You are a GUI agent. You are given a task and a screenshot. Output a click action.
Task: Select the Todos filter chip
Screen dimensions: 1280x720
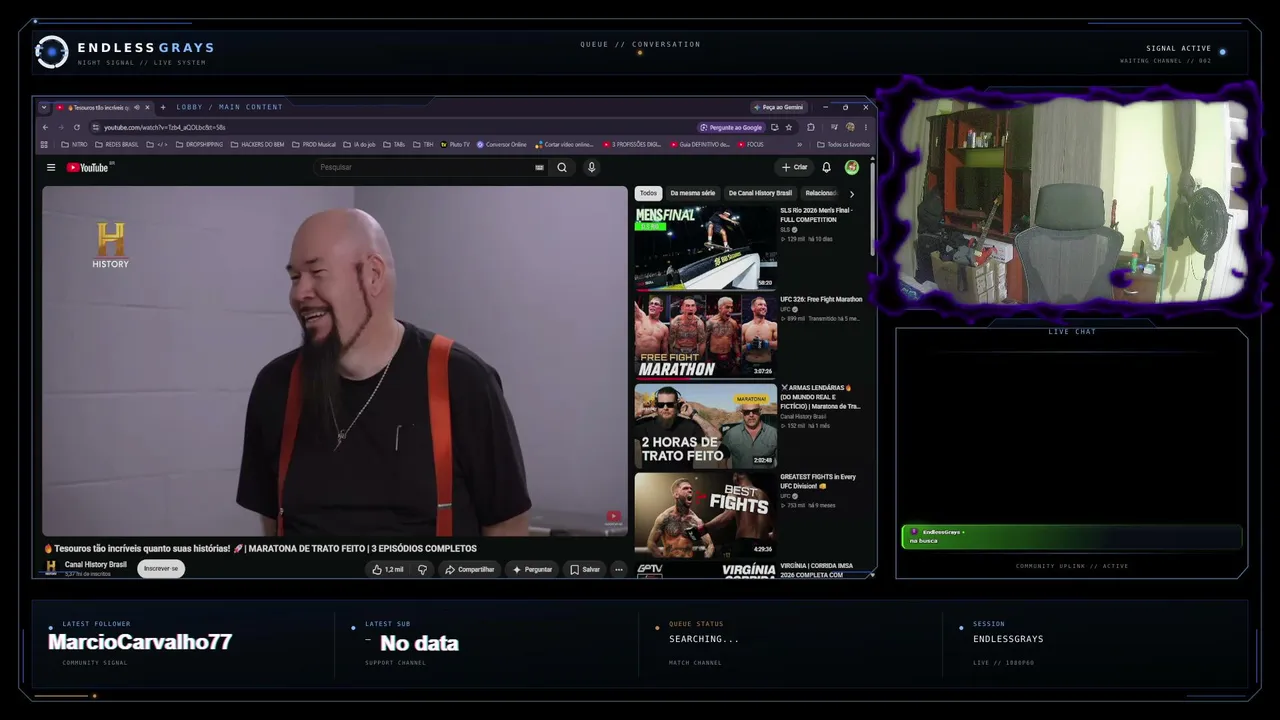click(x=648, y=193)
